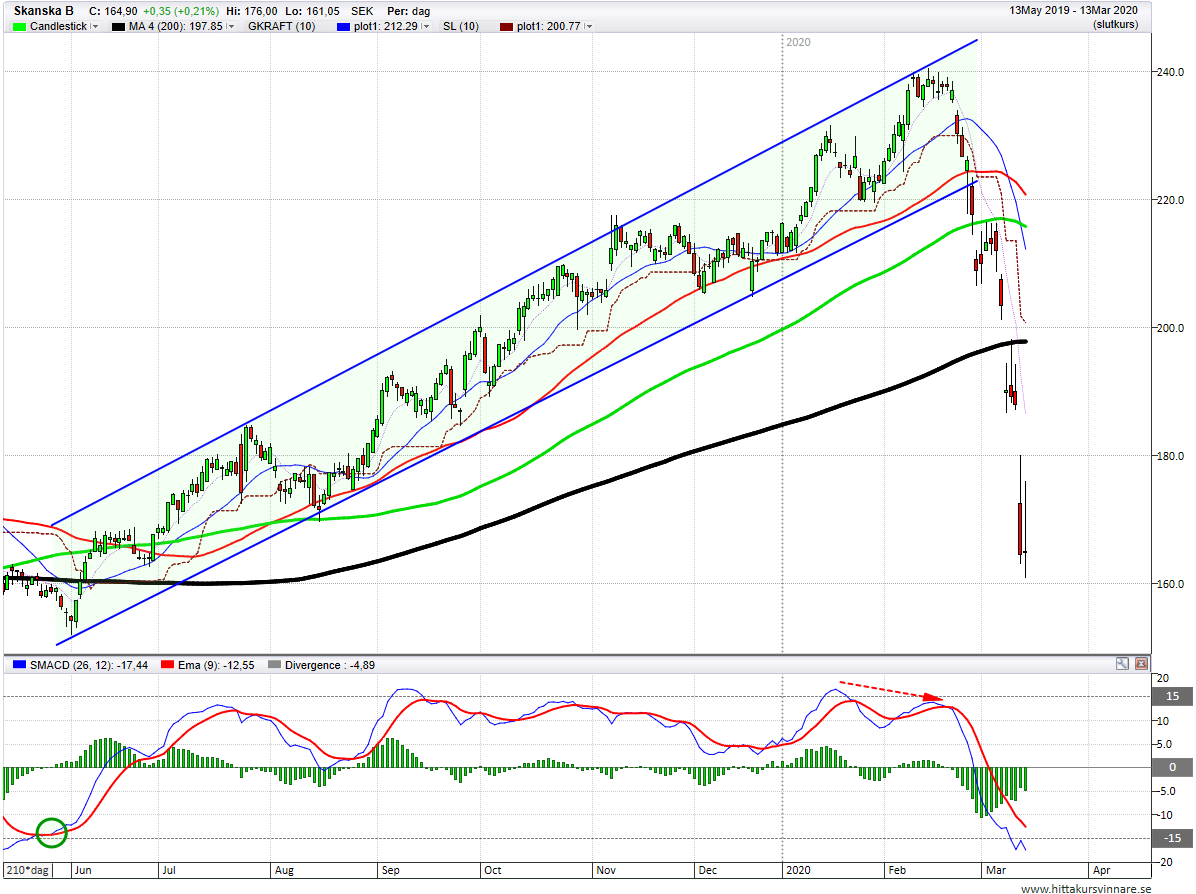This screenshot has height=894, width=1196.
Task: Click the blue SMACD color swatch
Action: 20,665
